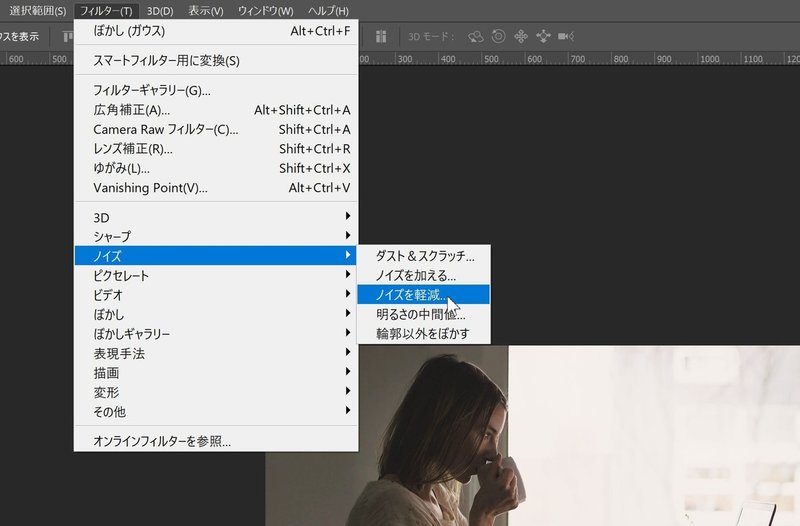
Task: Expand the その他 submenu
Action: pyautogui.click(x=216, y=411)
